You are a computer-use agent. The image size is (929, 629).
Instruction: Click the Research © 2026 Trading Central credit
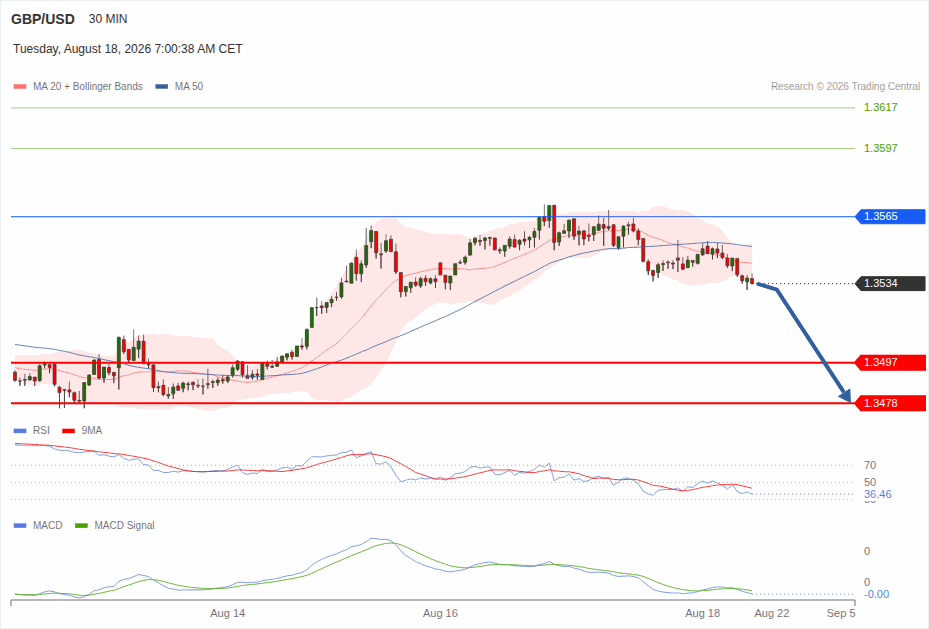coord(845,86)
